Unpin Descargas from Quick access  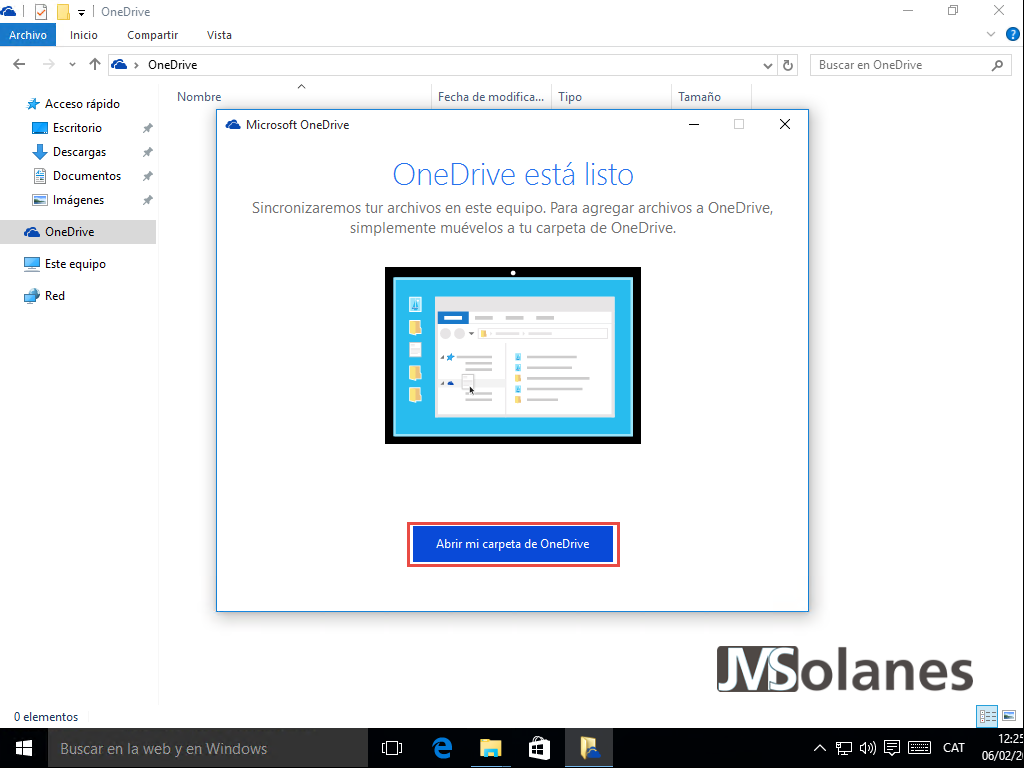(146, 151)
